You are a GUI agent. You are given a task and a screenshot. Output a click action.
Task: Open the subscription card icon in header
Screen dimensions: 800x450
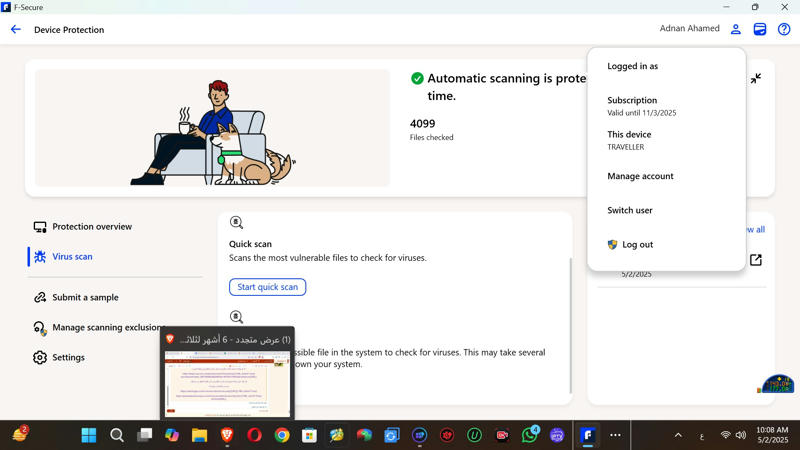click(760, 29)
